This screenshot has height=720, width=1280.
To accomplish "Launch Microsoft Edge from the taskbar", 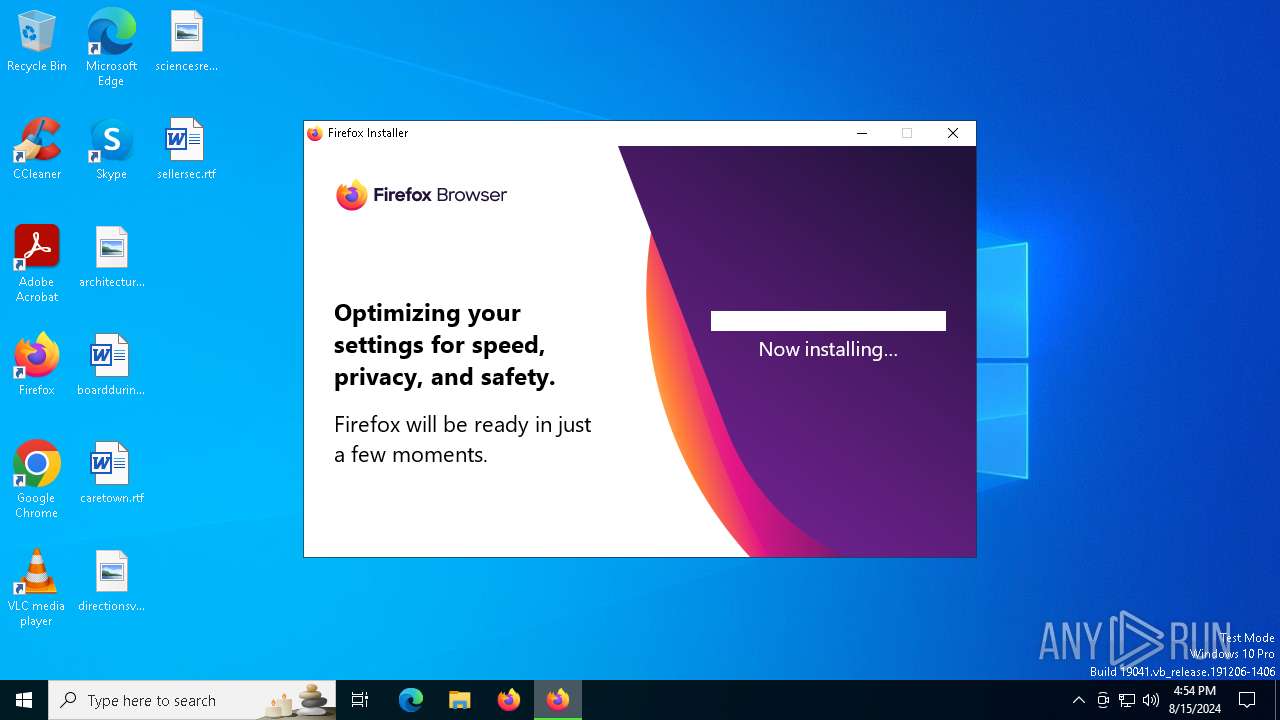I will pos(411,700).
